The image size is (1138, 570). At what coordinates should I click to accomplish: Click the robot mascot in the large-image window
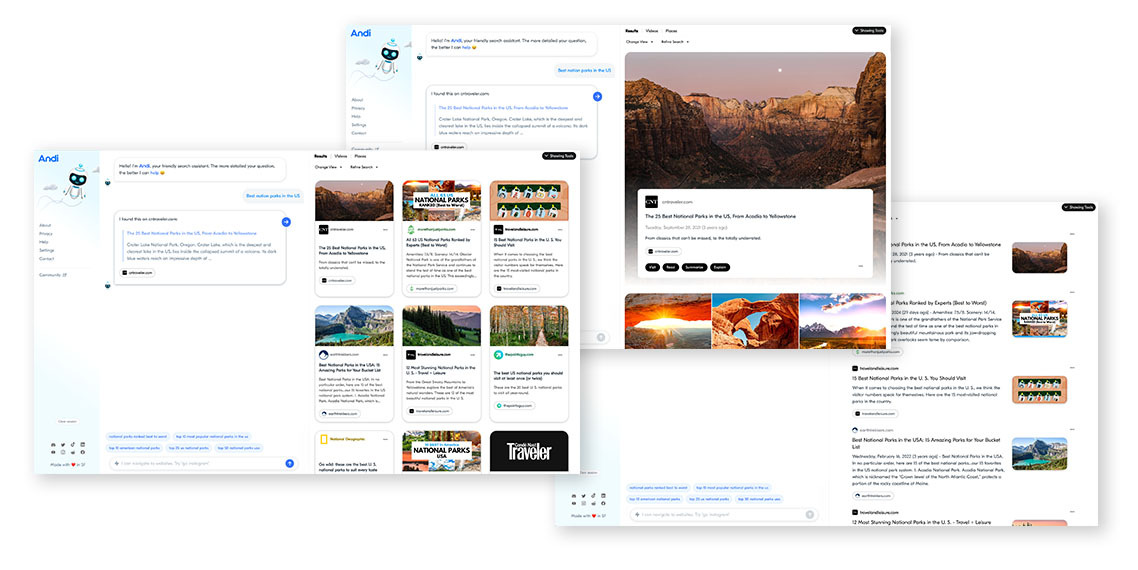click(x=389, y=57)
